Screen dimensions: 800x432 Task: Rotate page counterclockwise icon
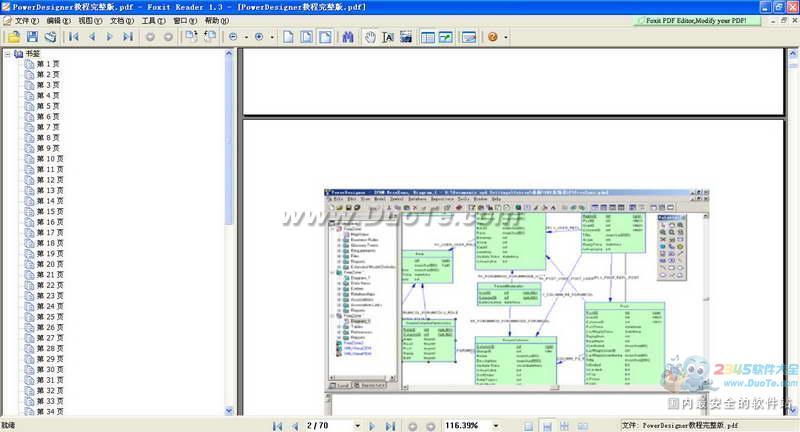click(210, 37)
